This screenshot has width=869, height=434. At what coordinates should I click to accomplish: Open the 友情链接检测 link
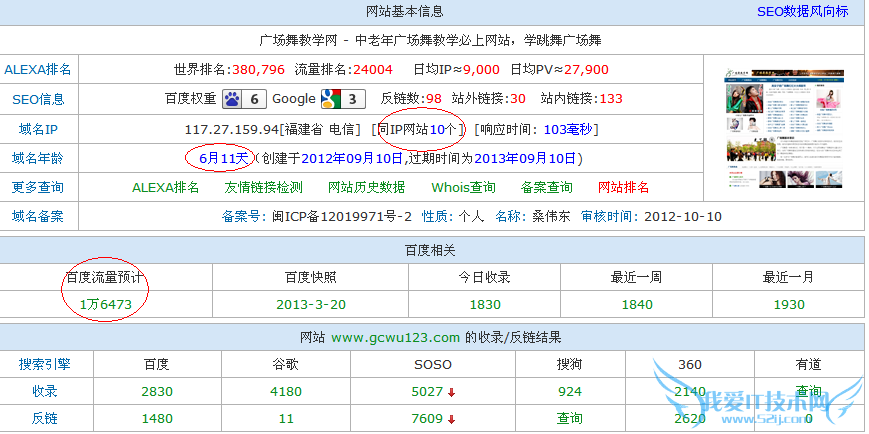pyautogui.click(x=263, y=187)
